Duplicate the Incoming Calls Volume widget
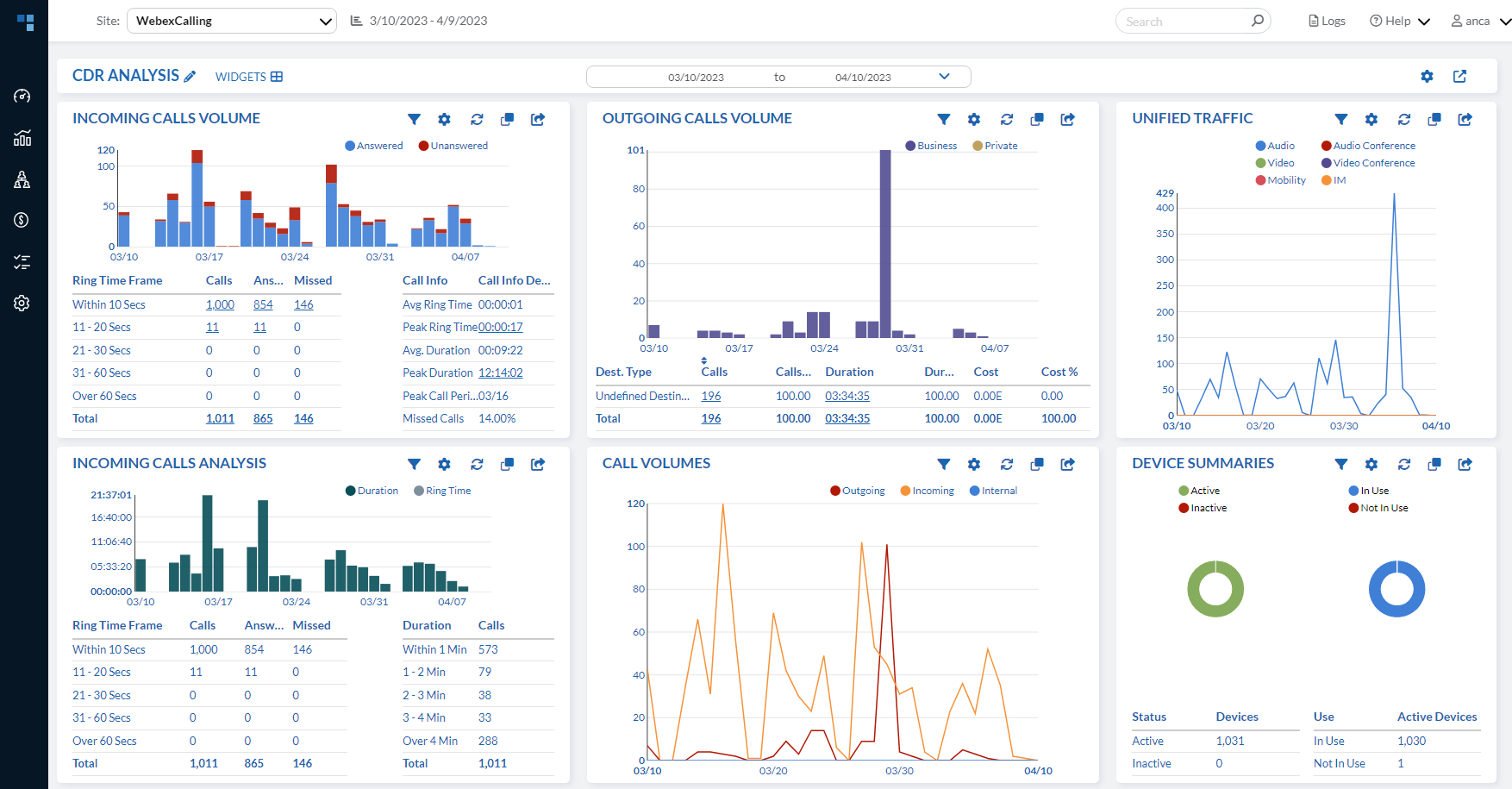Screen dimensions: 1512x789 [x=507, y=119]
